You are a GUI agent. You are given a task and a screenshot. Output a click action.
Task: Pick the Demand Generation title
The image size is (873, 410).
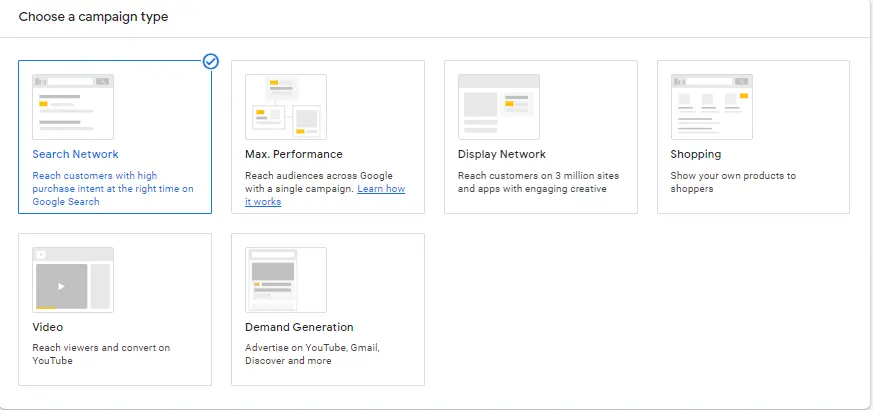point(299,327)
